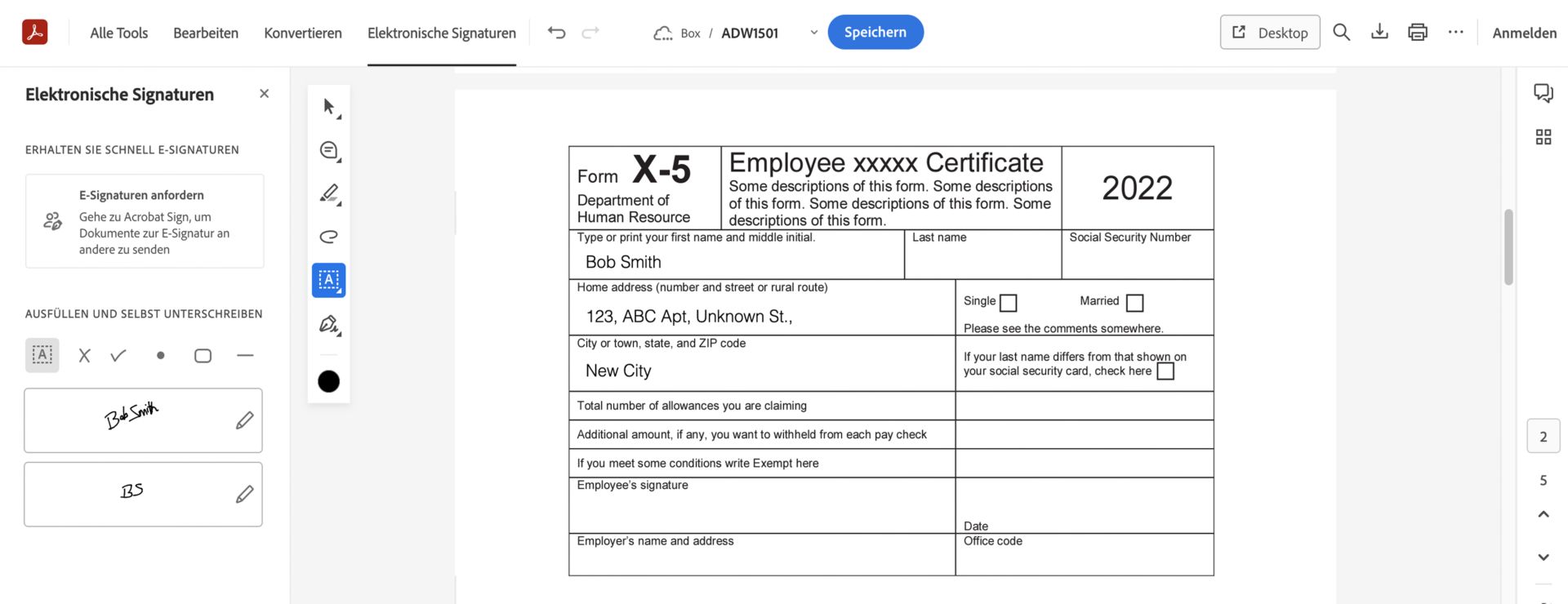Screen dimensions: 1568x604
Task: Choose the add-text tool in side panel
Action: coord(42,355)
